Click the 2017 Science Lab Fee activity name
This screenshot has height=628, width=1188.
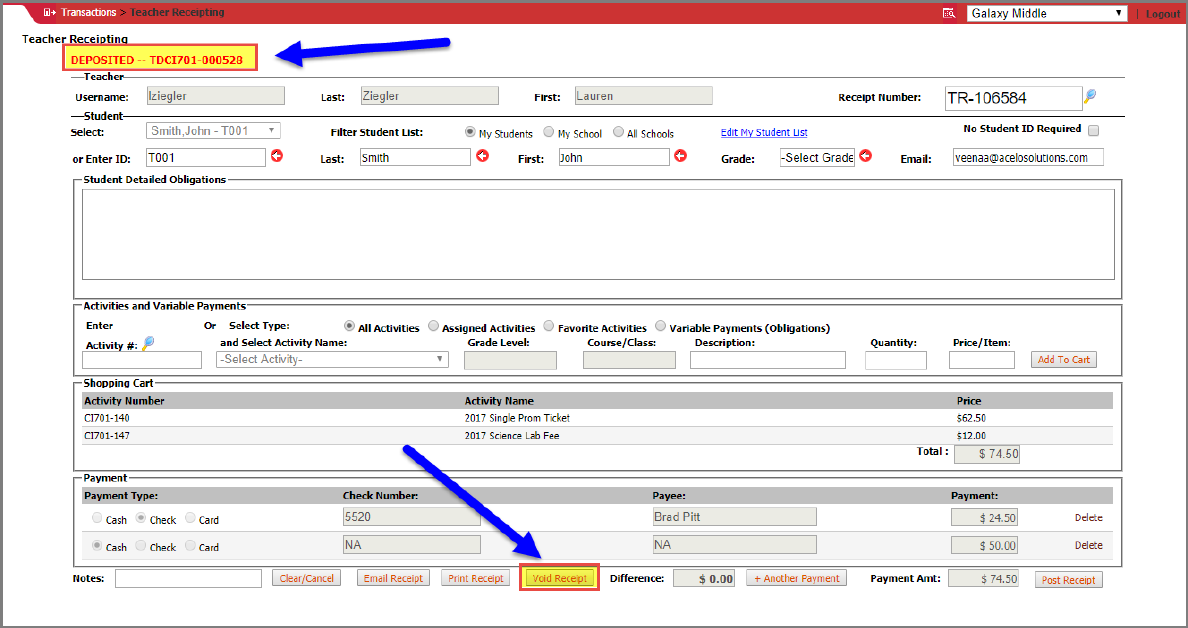pyautogui.click(x=511, y=436)
